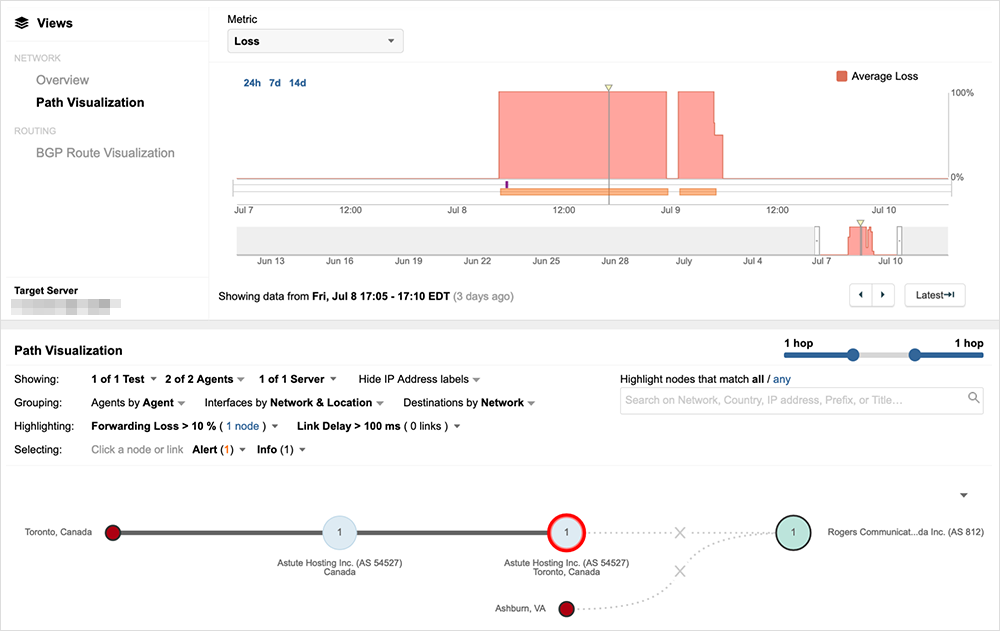Screen dimensions: 1000x631
Task: Select the red-outlined Astute Hosting Toronto node
Action: click(566, 532)
